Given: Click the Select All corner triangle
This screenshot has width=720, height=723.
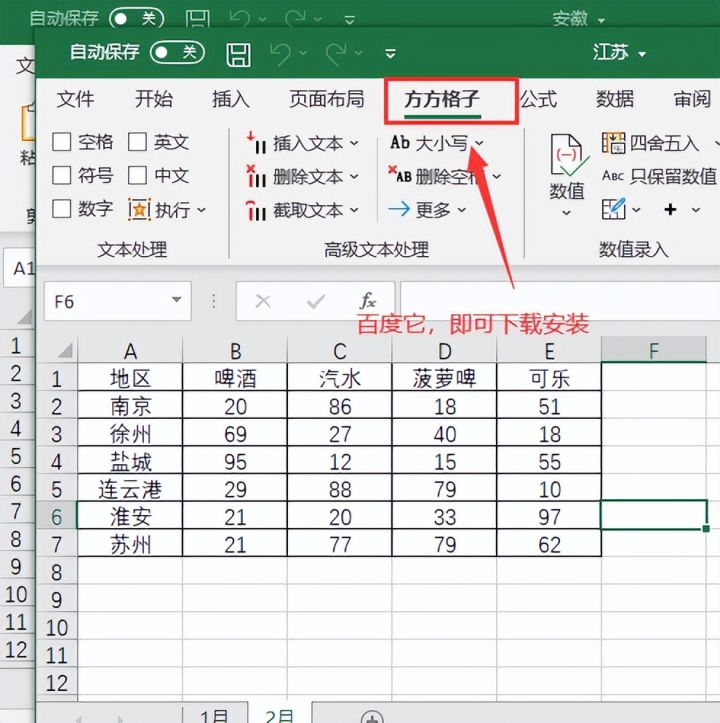Looking at the screenshot, I should coord(65,351).
